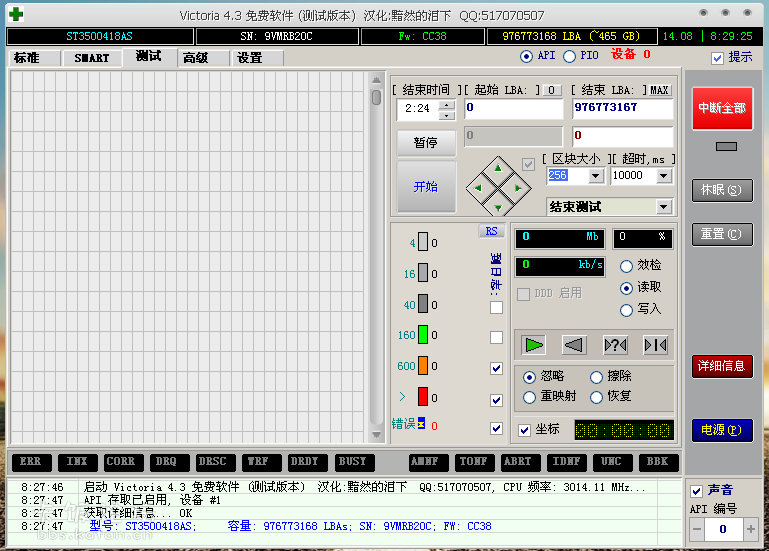769x551 pixels.
Task: Click the down arrow in the diamond navigator
Action: click(498, 208)
